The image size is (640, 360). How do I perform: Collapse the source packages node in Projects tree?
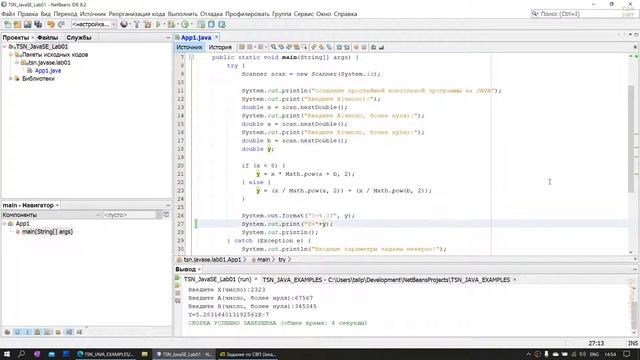coord(11,54)
